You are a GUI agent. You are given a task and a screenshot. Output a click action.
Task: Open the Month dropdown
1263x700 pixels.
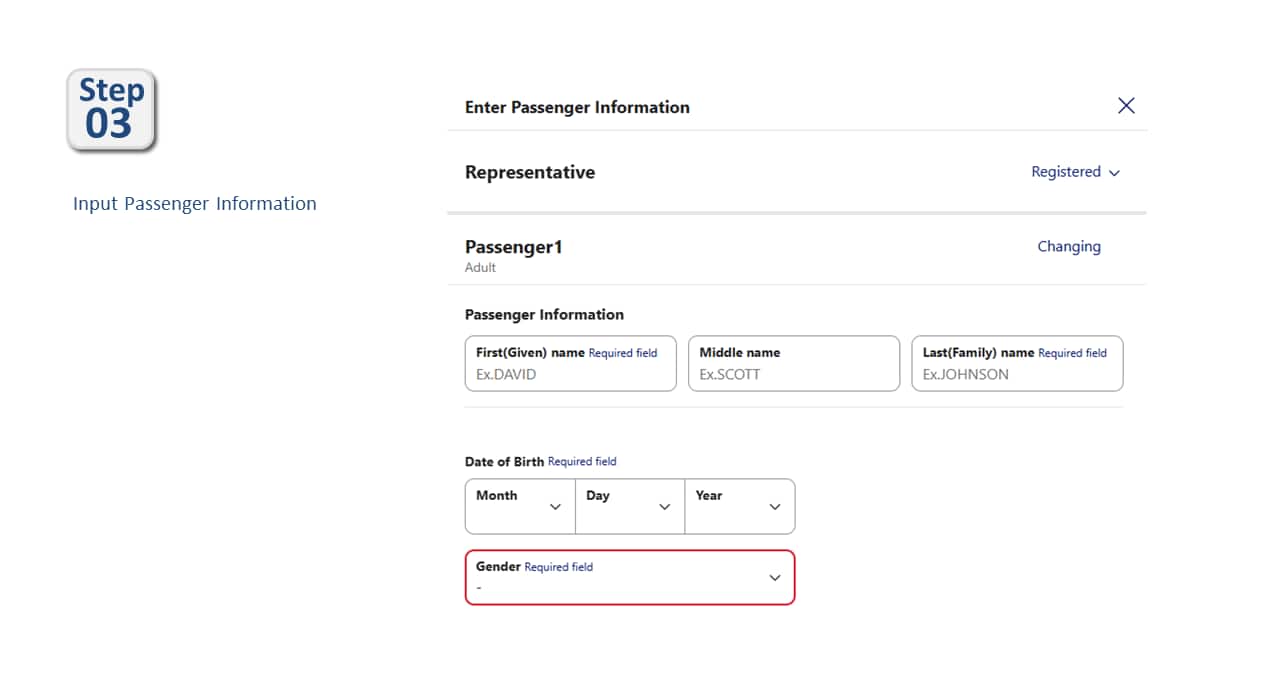click(x=519, y=507)
